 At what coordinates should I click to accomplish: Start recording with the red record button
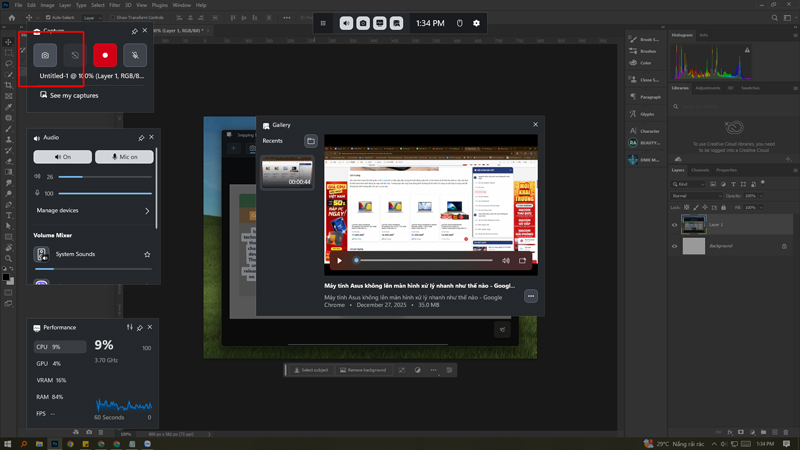tap(105, 56)
